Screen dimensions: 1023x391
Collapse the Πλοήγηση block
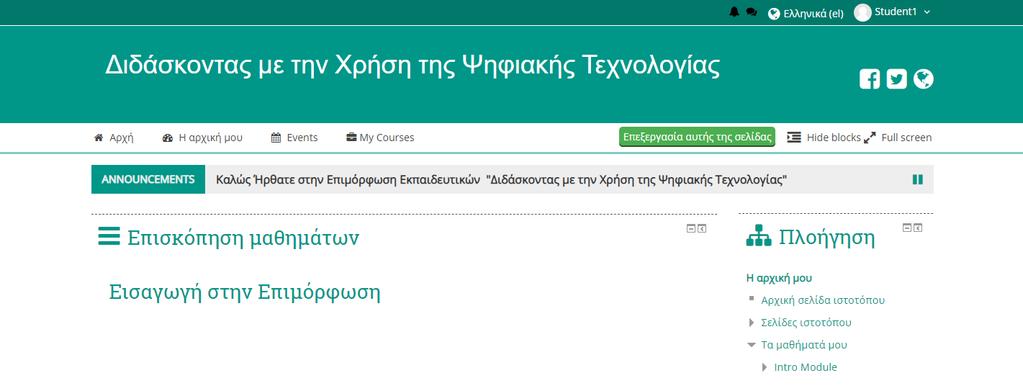click(x=907, y=228)
